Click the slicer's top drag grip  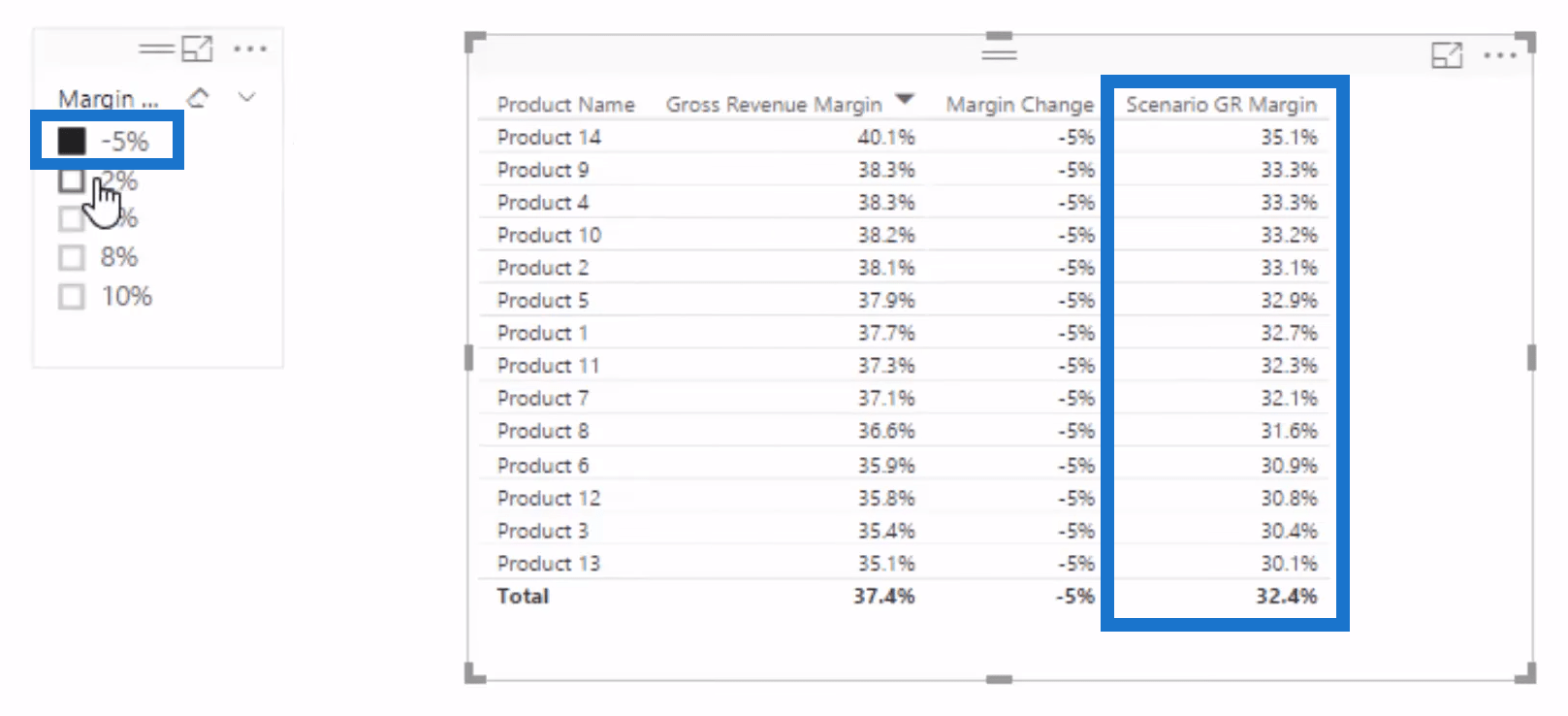coord(156,48)
